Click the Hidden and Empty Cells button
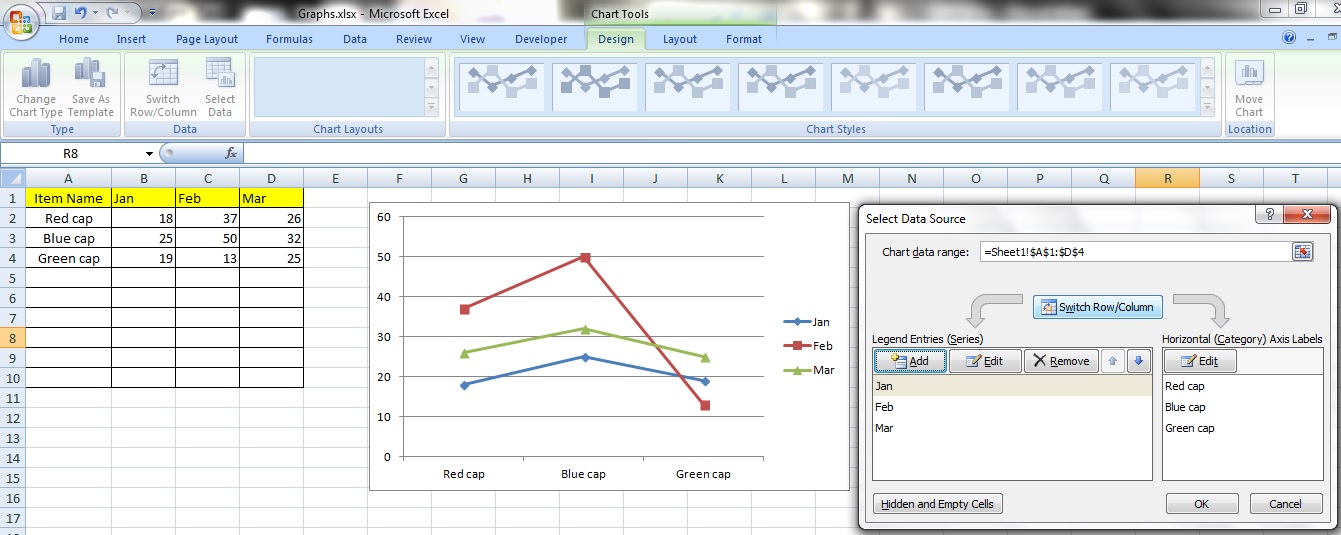This screenshot has height=535, width=1341. tap(937, 504)
